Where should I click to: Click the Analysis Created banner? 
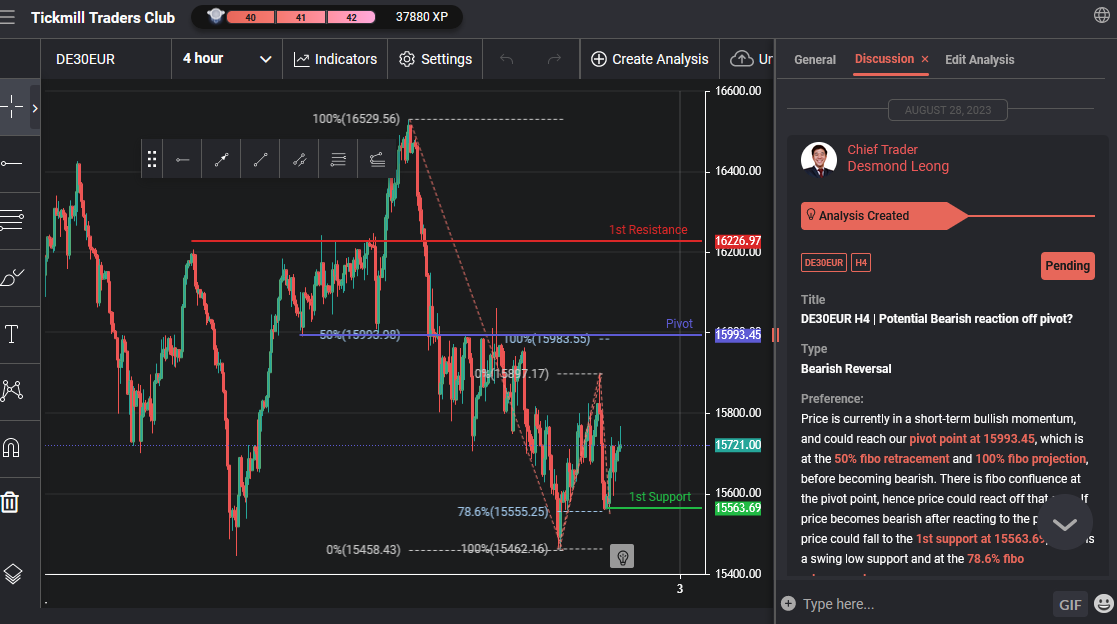pyautogui.click(x=884, y=216)
